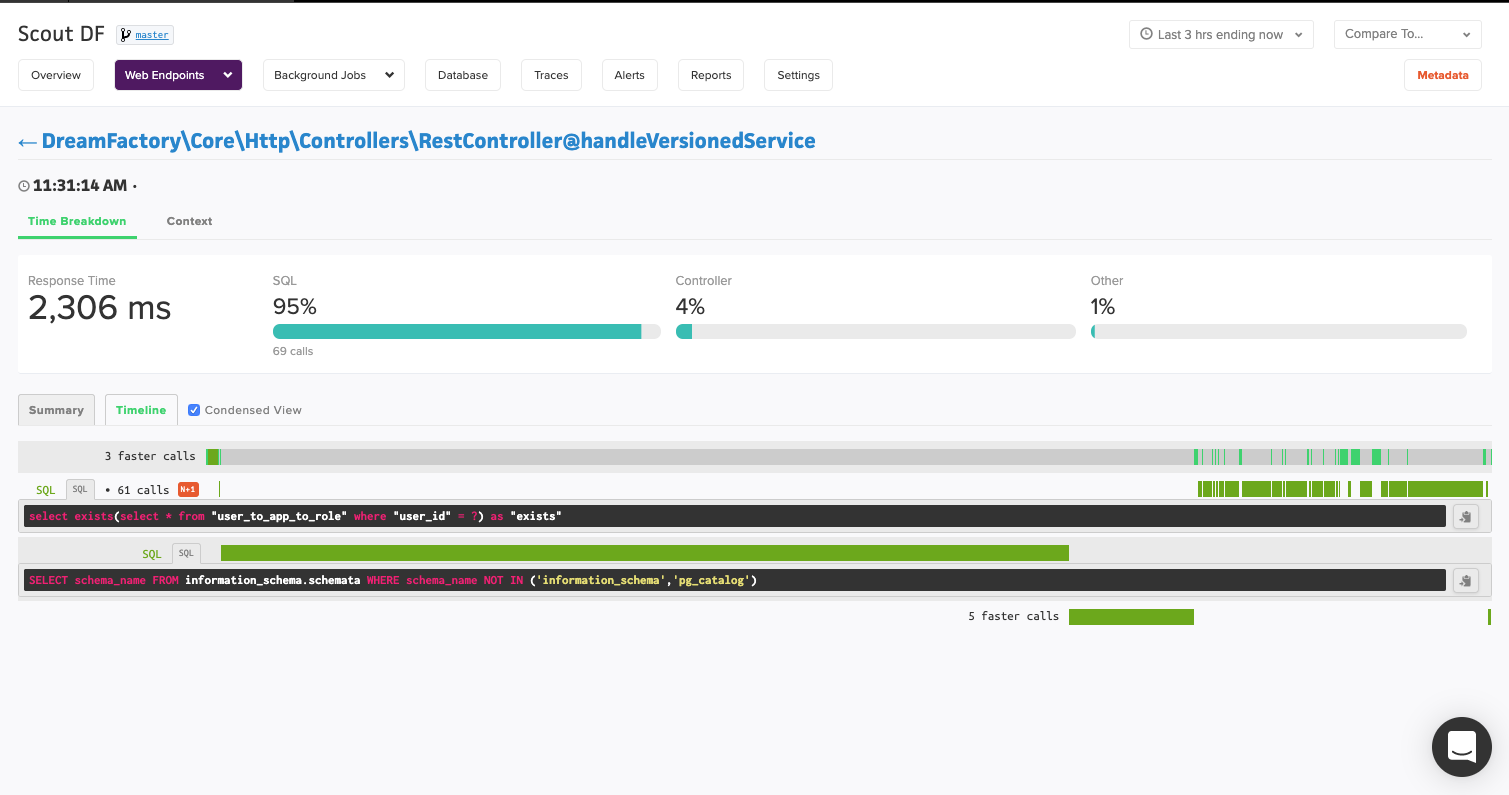The height and width of the screenshot is (795, 1509).
Task: Open the Traces section
Action: click(x=551, y=75)
